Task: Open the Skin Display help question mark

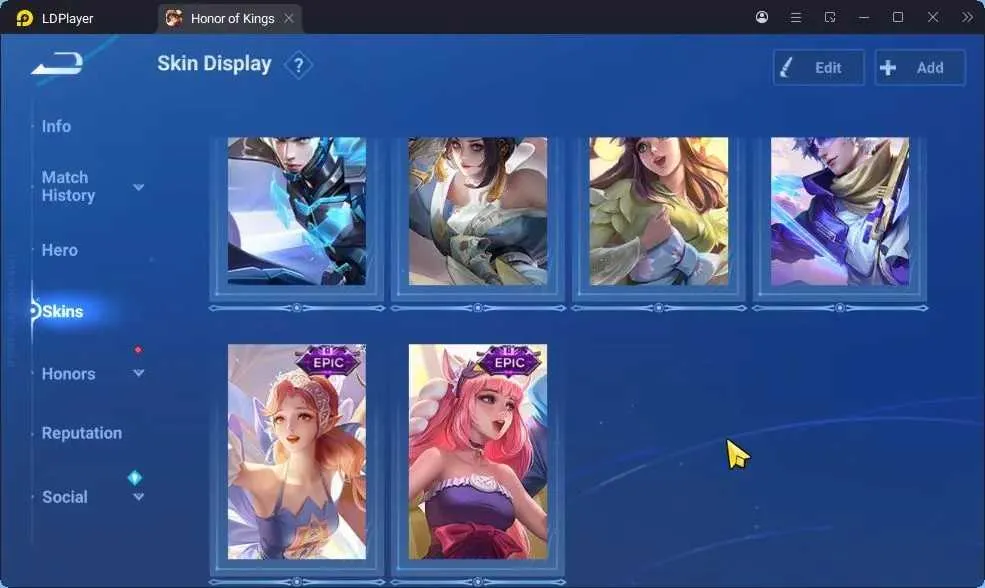Action: coord(298,65)
